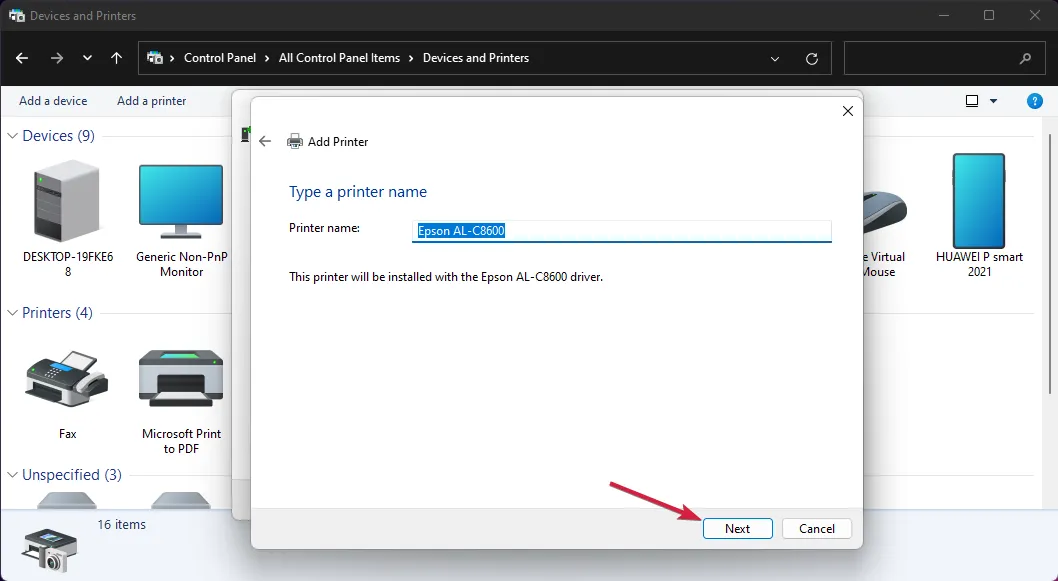Viewport: 1058px width, 581px height.
Task: Click the Printer name text field
Action: pyautogui.click(x=621, y=231)
